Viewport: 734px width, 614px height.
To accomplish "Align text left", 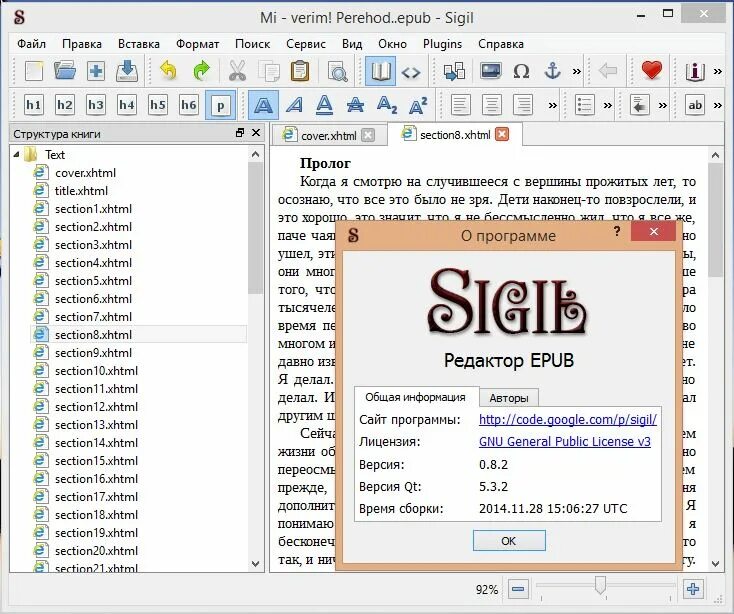I will (x=461, y=105).
